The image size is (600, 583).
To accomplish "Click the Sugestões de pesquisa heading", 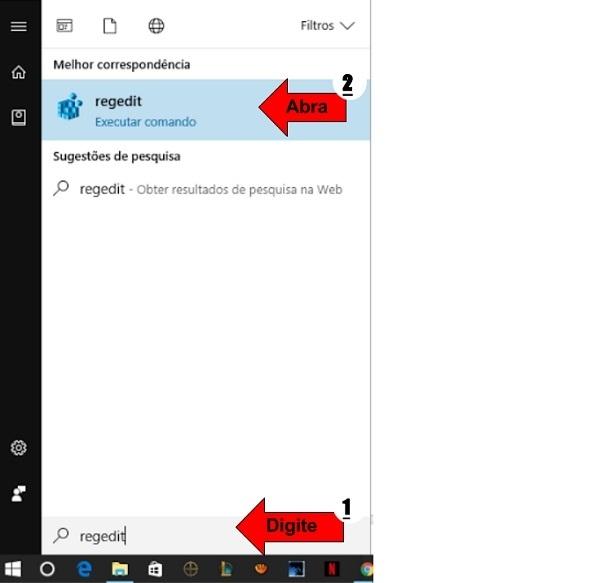I will click(x=117, y=156).
